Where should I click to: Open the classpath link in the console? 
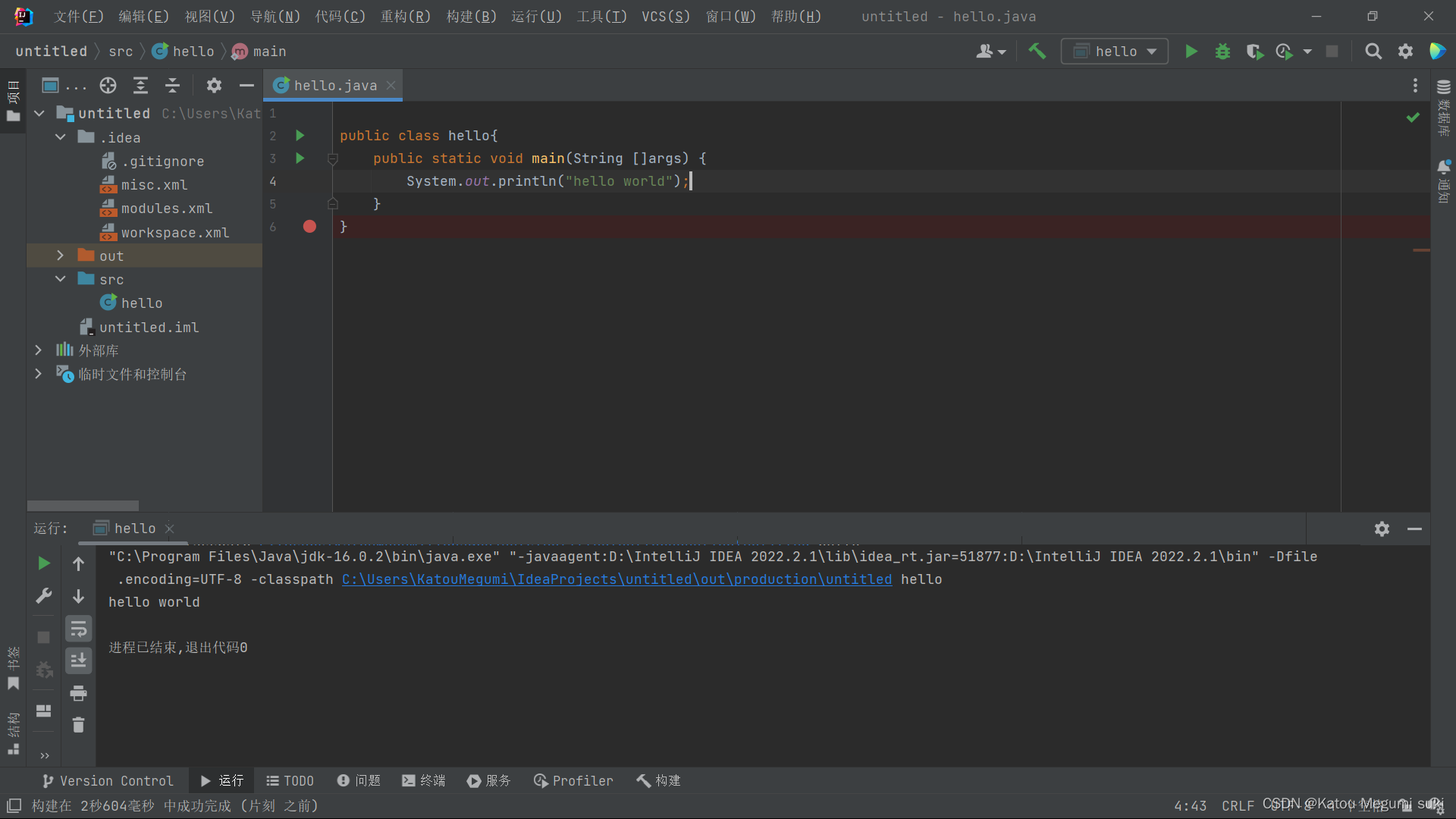tap(616, 579)
